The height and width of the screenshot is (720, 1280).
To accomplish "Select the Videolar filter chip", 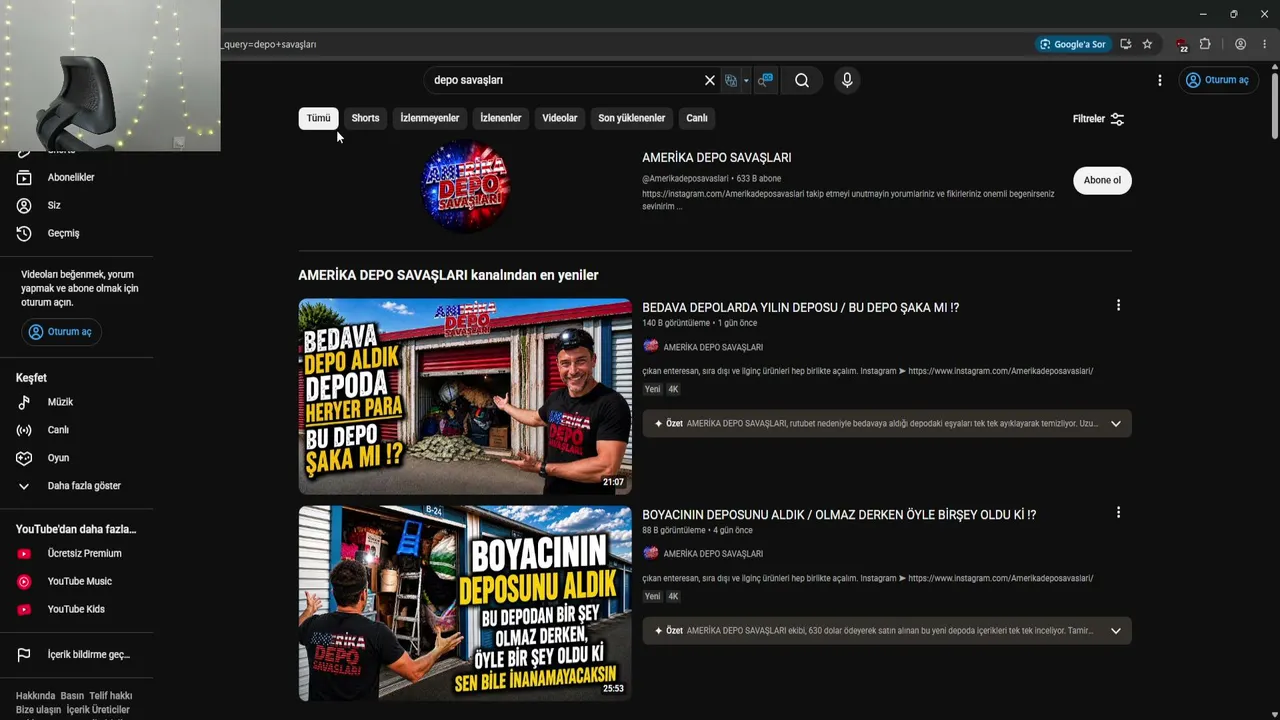I will 560,118.
